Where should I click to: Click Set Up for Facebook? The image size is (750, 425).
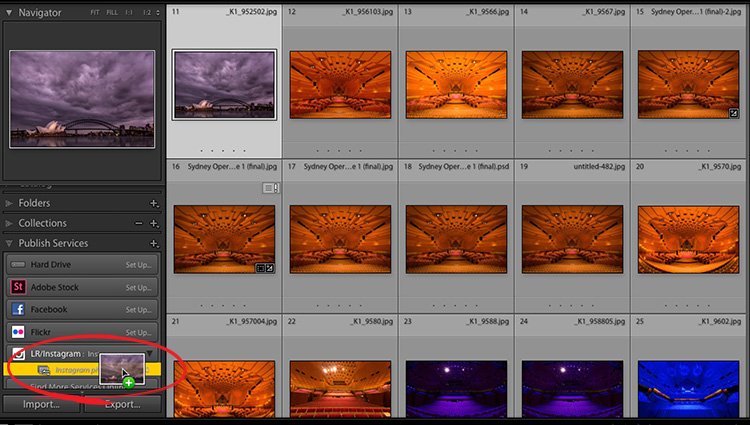(x=138, y=310)
